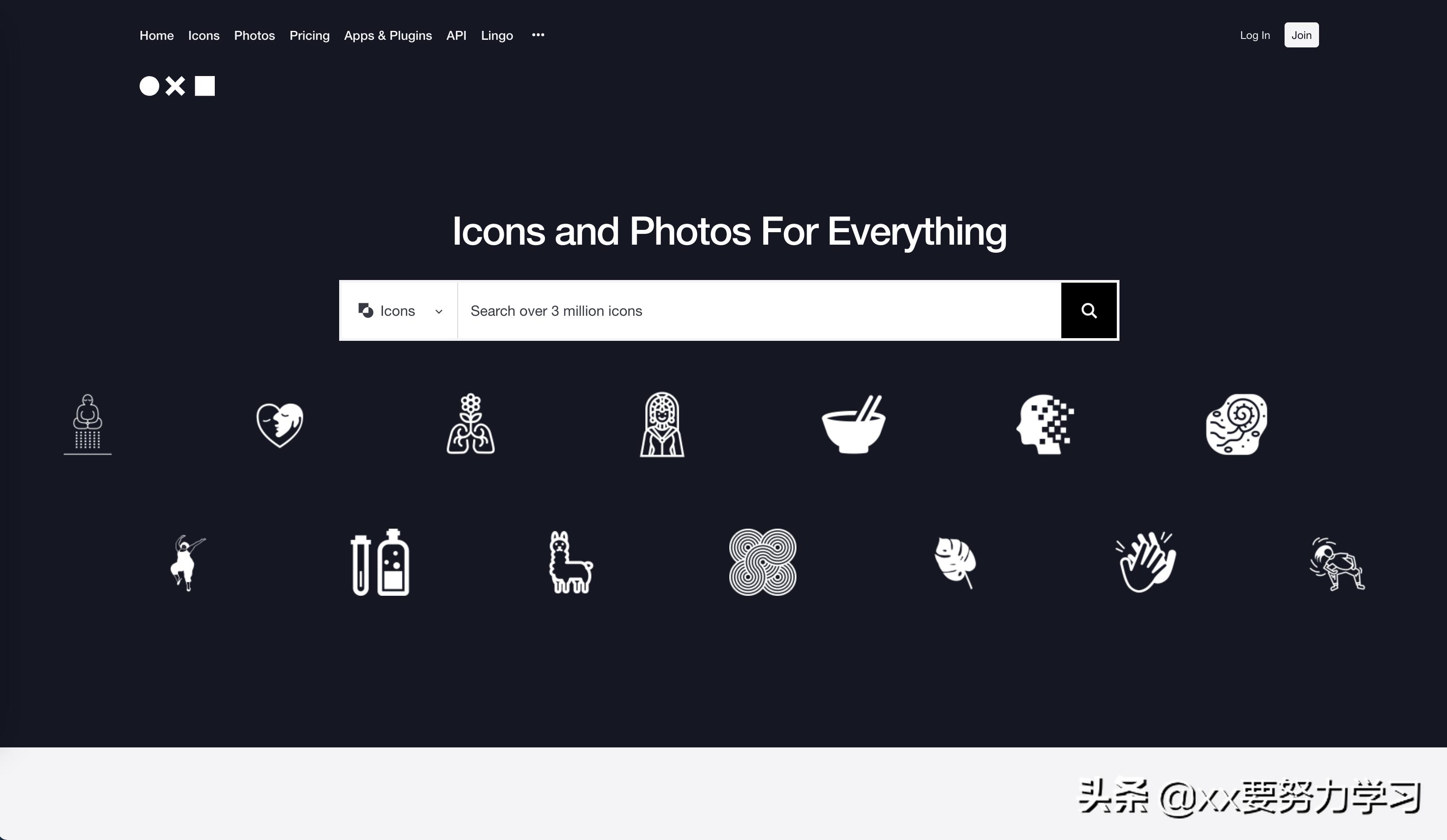The width and height of the screenshot is (1447, 840).
Task: Focus the Search over 3 million icons field
Action: [x=759, y=310]
